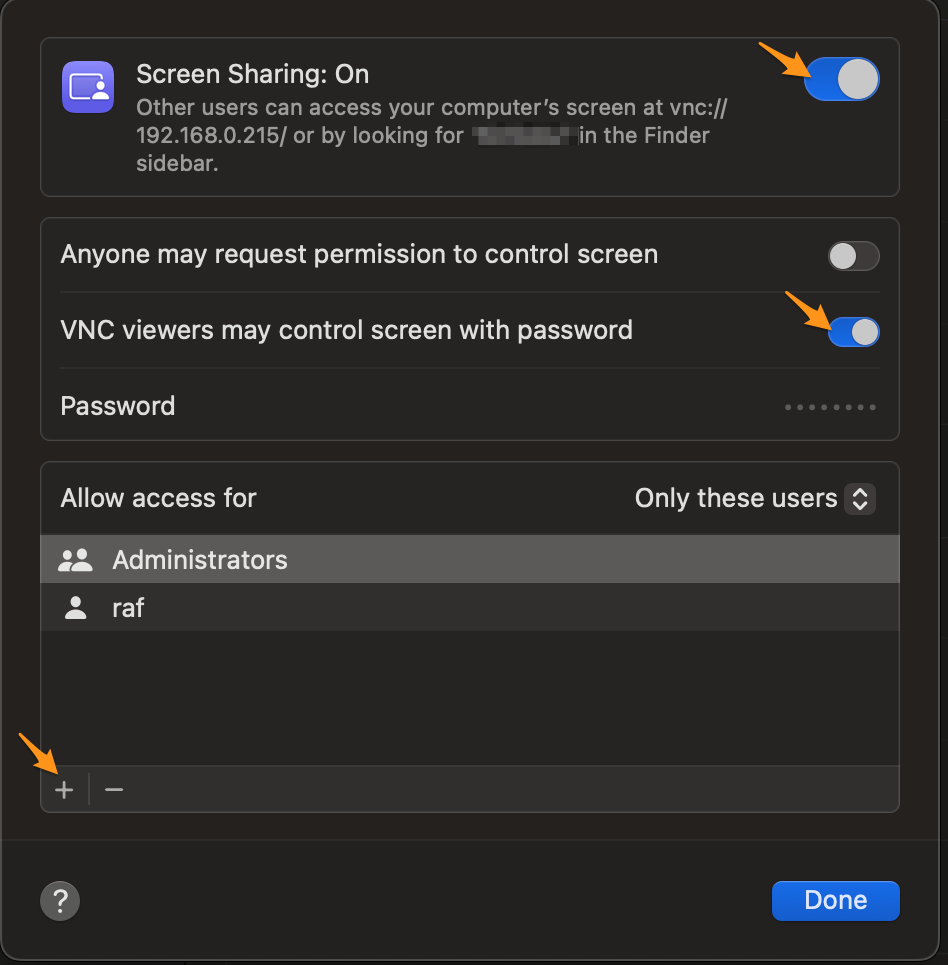Image resolution: width=948 pixels, height=965 pixels.
Task: Enable anyone may request permission to control screen
Action: (x=853, y=256)
